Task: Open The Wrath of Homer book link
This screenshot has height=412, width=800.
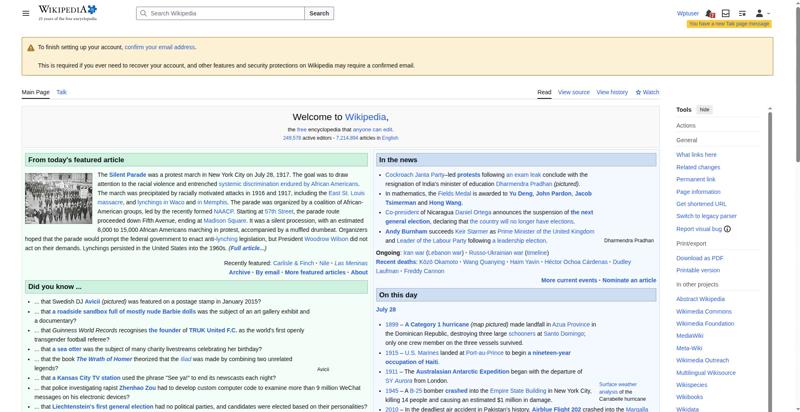Action: (x=104, y=359)
